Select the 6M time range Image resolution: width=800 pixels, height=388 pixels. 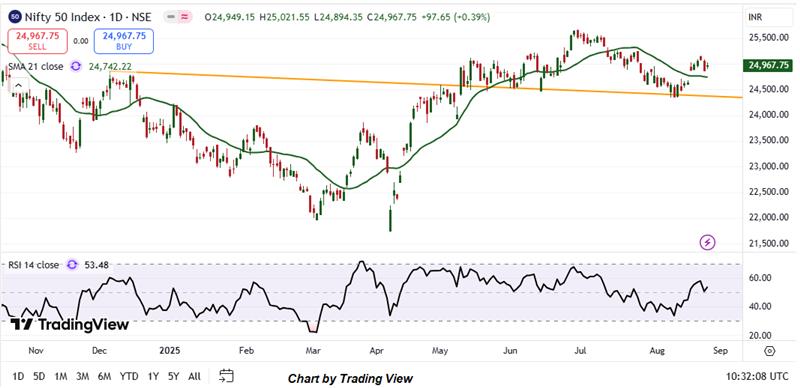[x=105, y=377]
